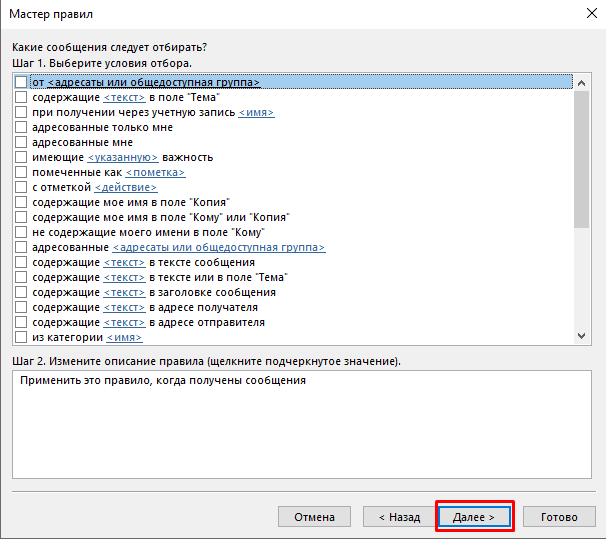Viewport: 606px width, 539px height.
Task: Click the Далее button
Action: tap(474, 517)
